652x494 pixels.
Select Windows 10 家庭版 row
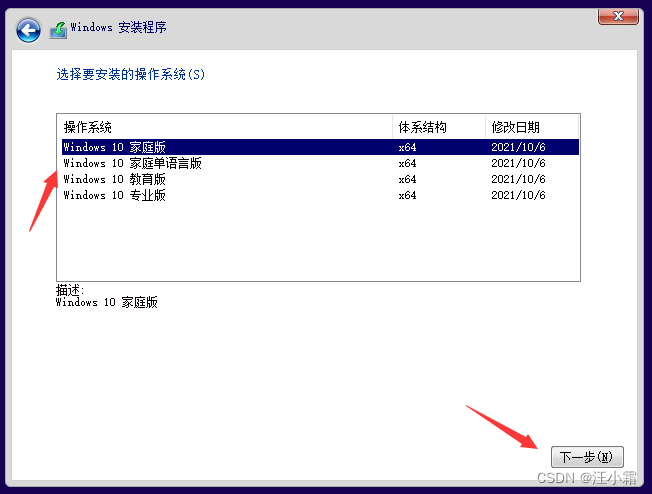320,147
